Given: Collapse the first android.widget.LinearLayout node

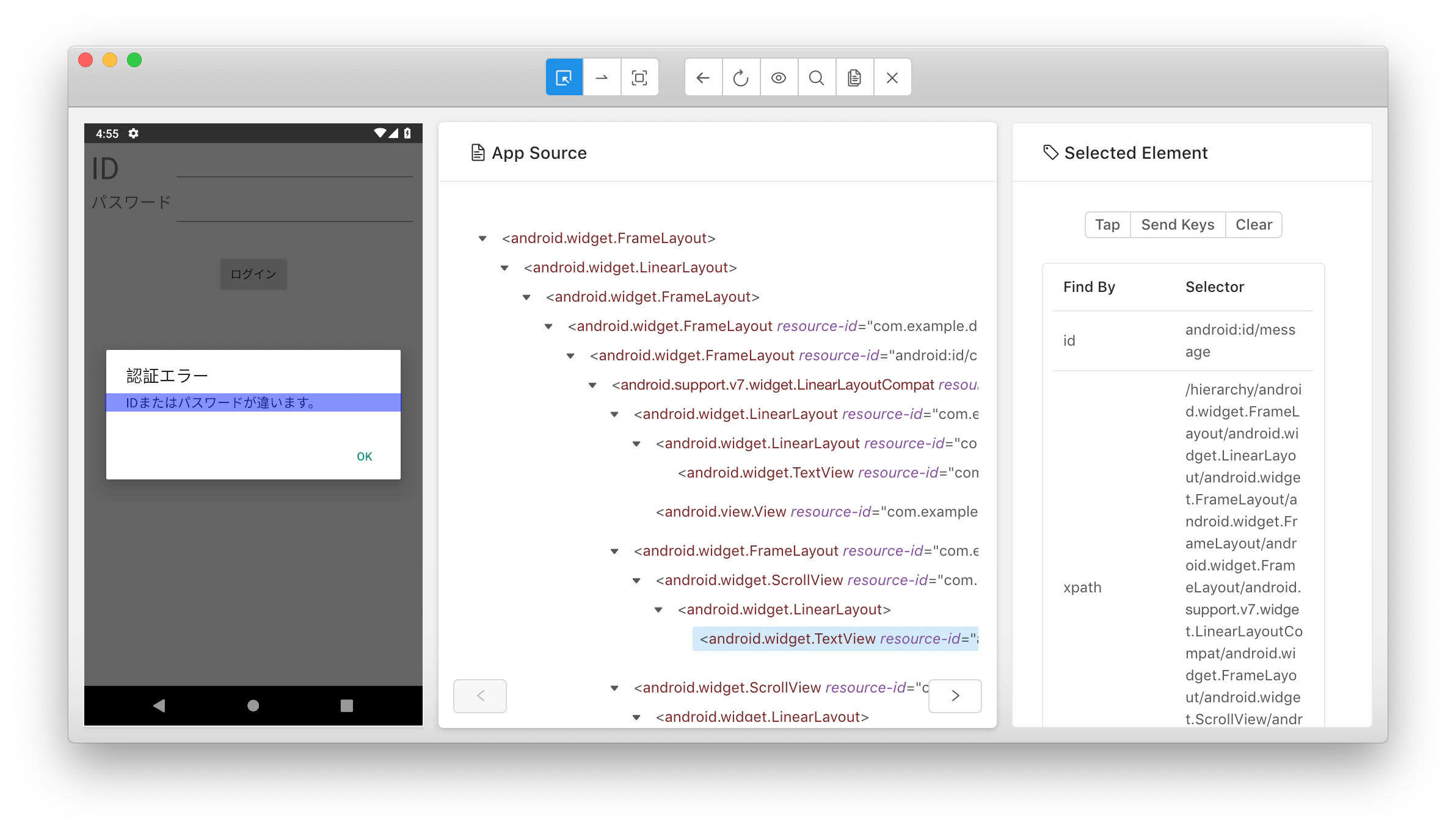Looking at the screenshot, I should click(504, 268).
